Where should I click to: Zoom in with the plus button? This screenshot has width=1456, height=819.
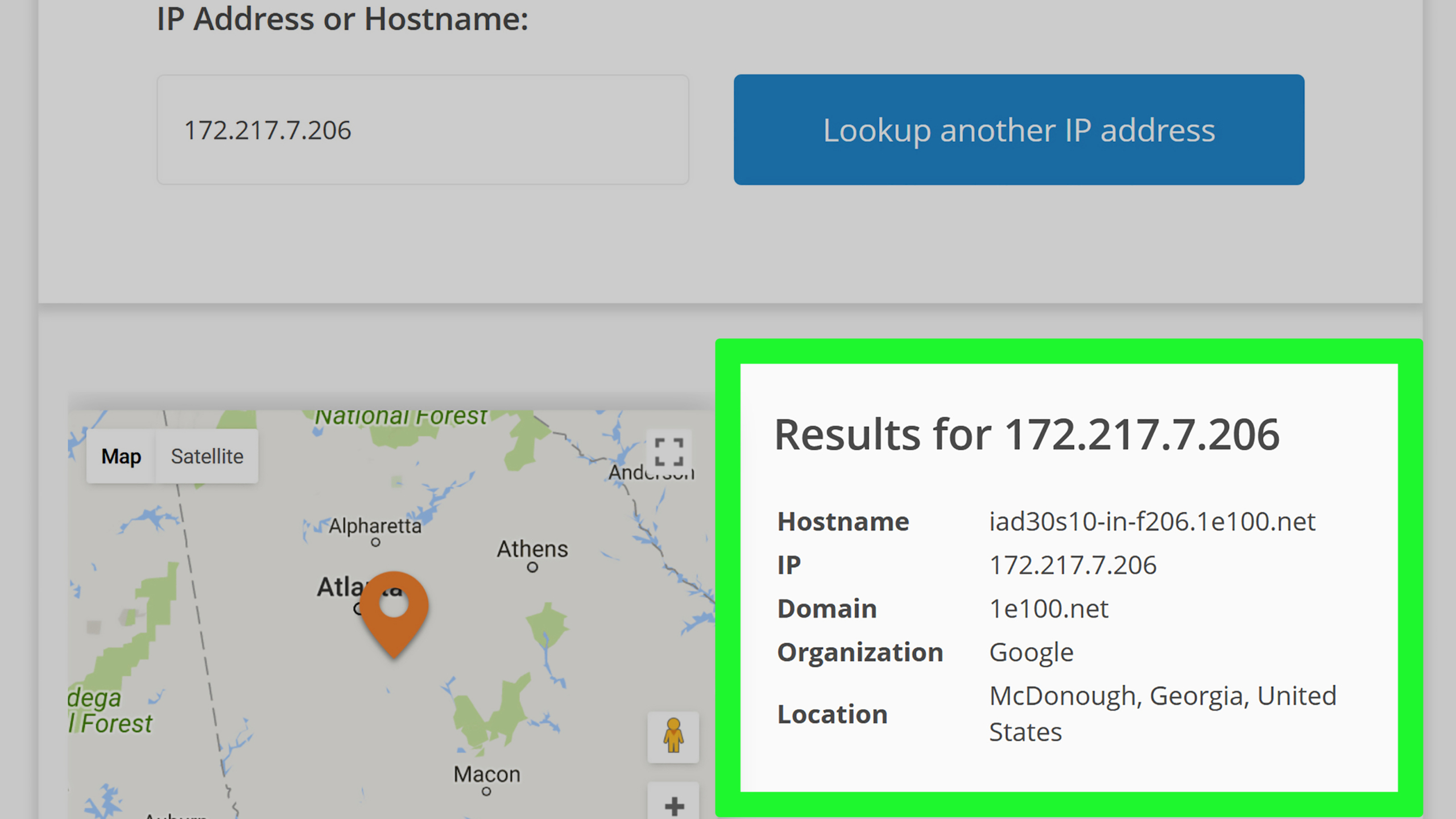(x=673, y=804)
